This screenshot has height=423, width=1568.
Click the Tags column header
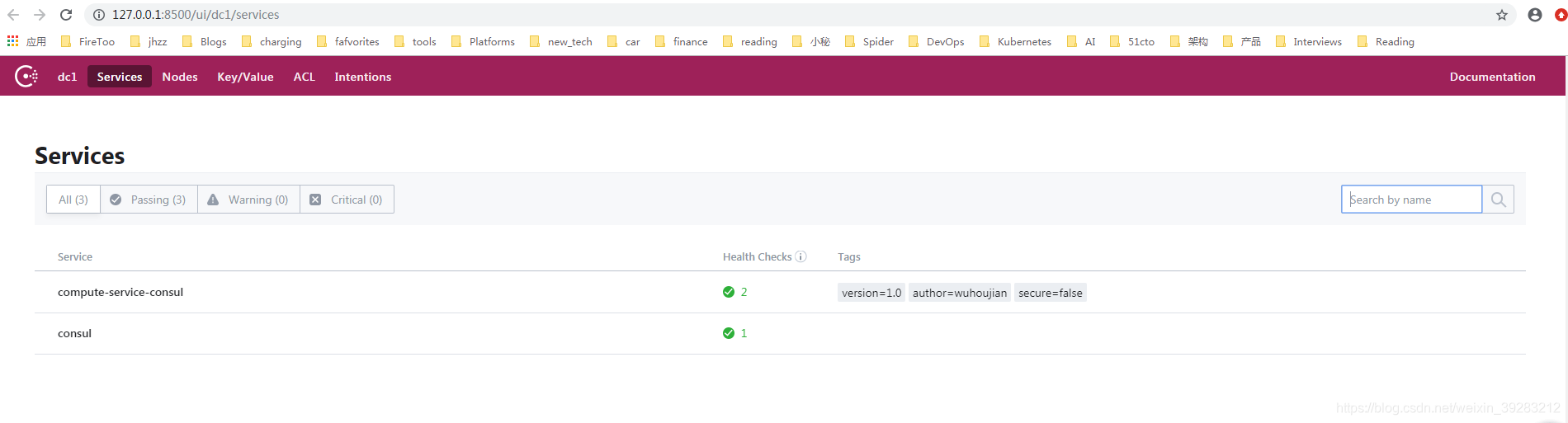(849, 257)
